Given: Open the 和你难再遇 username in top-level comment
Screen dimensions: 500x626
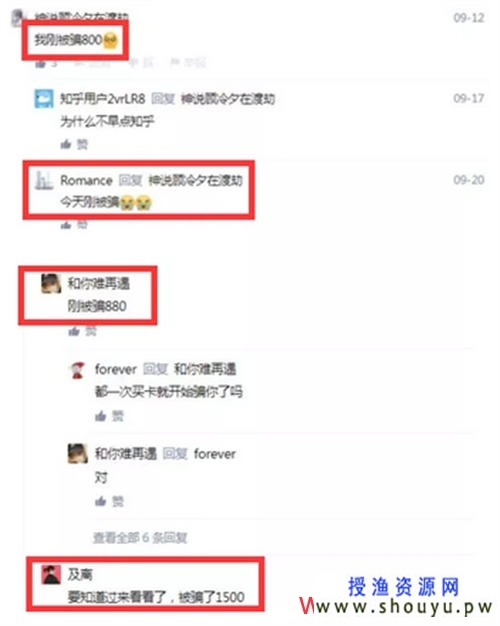Looking at the screenshot, I should (x=99, y=283).
